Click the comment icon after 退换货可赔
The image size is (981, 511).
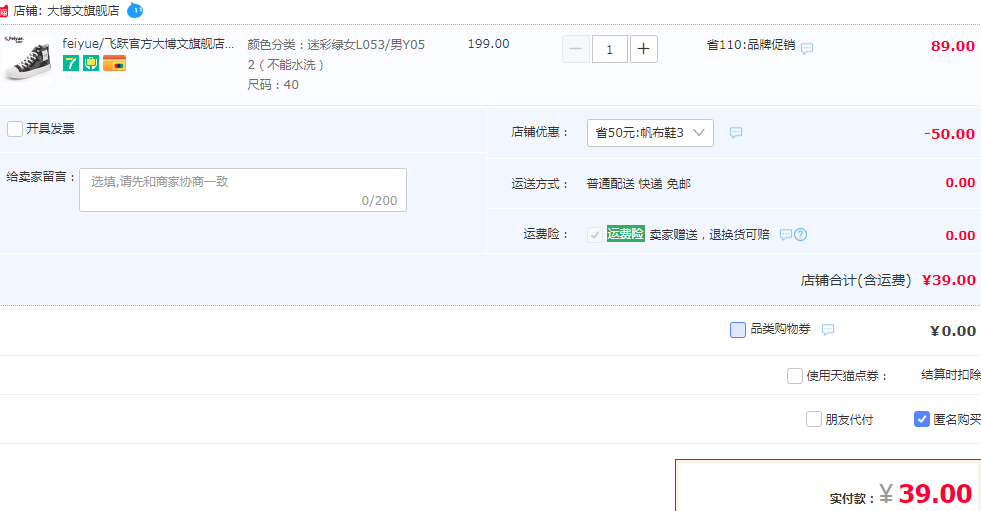coord(786,235)
